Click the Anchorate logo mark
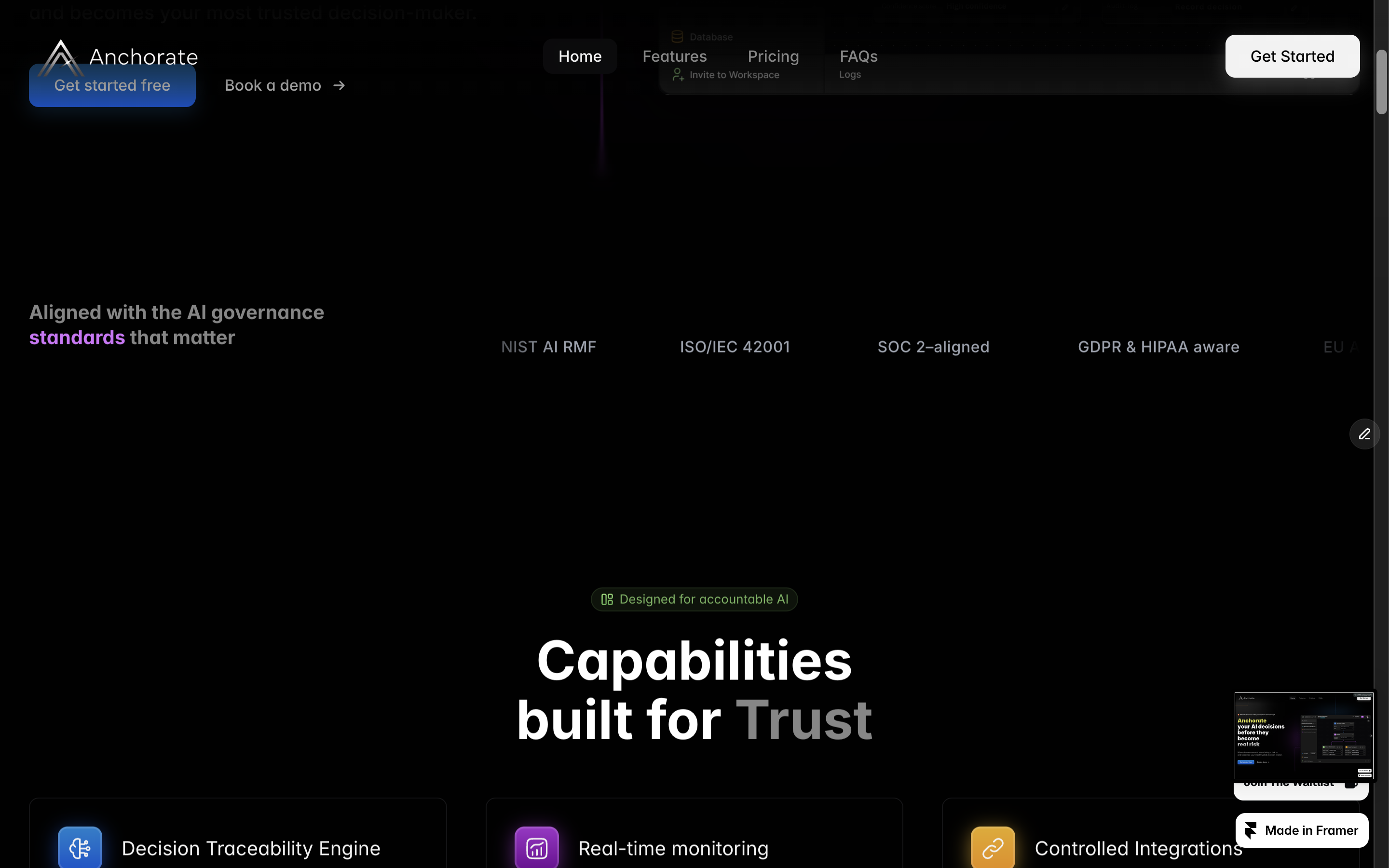This screenshot has width=1389, height=868. [60, 56]
